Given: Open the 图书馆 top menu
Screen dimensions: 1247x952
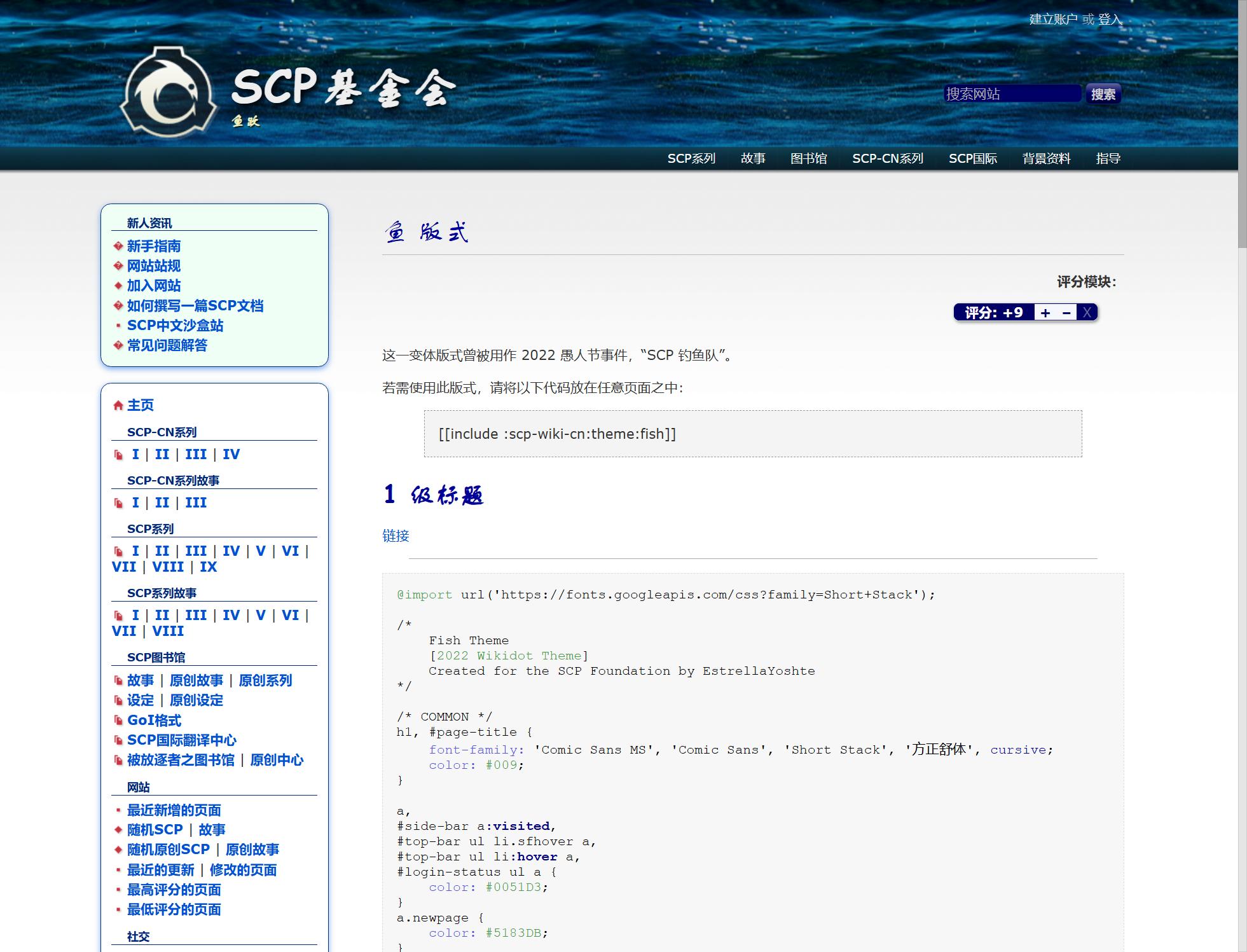Looking at the screenshot, I should pos(808,158).
